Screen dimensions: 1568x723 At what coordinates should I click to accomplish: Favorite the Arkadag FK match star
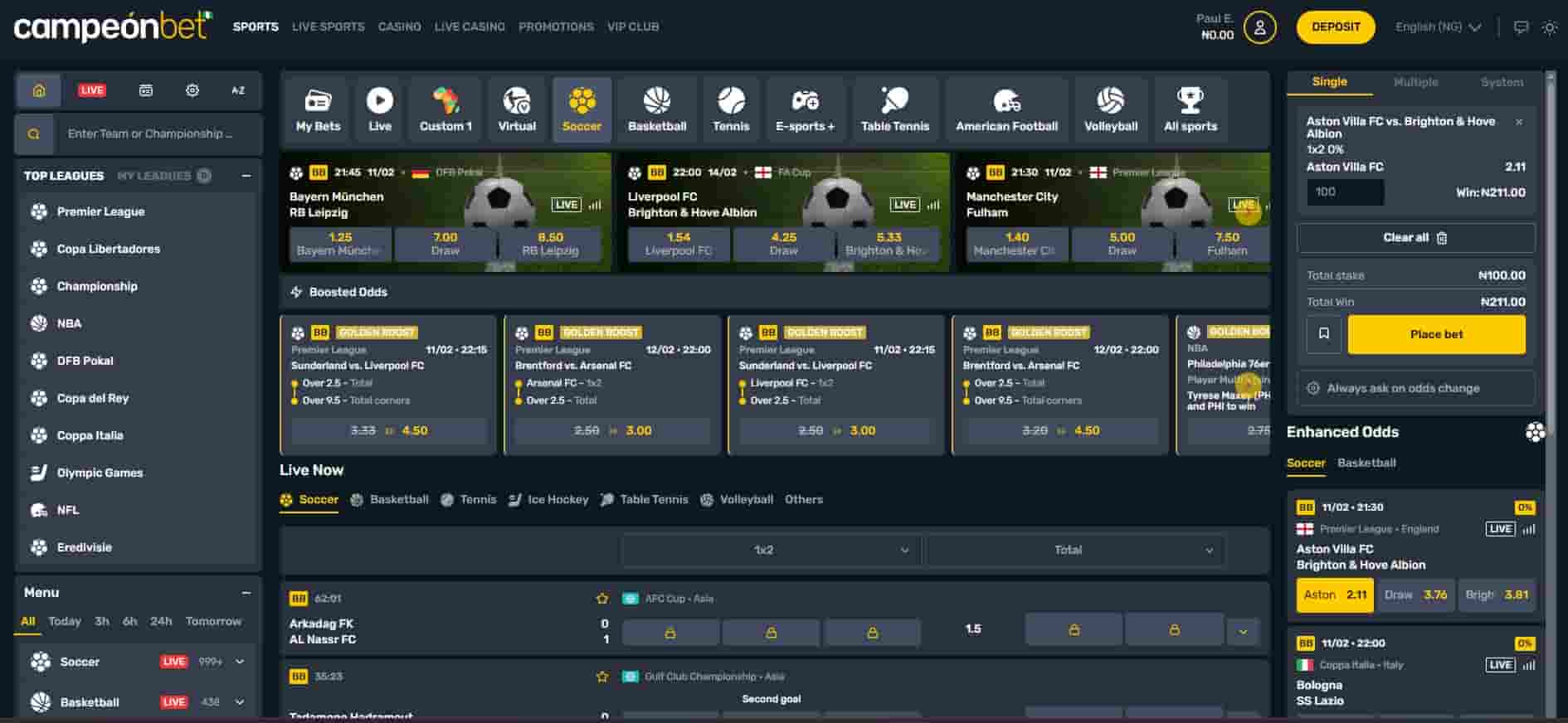(x=602, y=599)
